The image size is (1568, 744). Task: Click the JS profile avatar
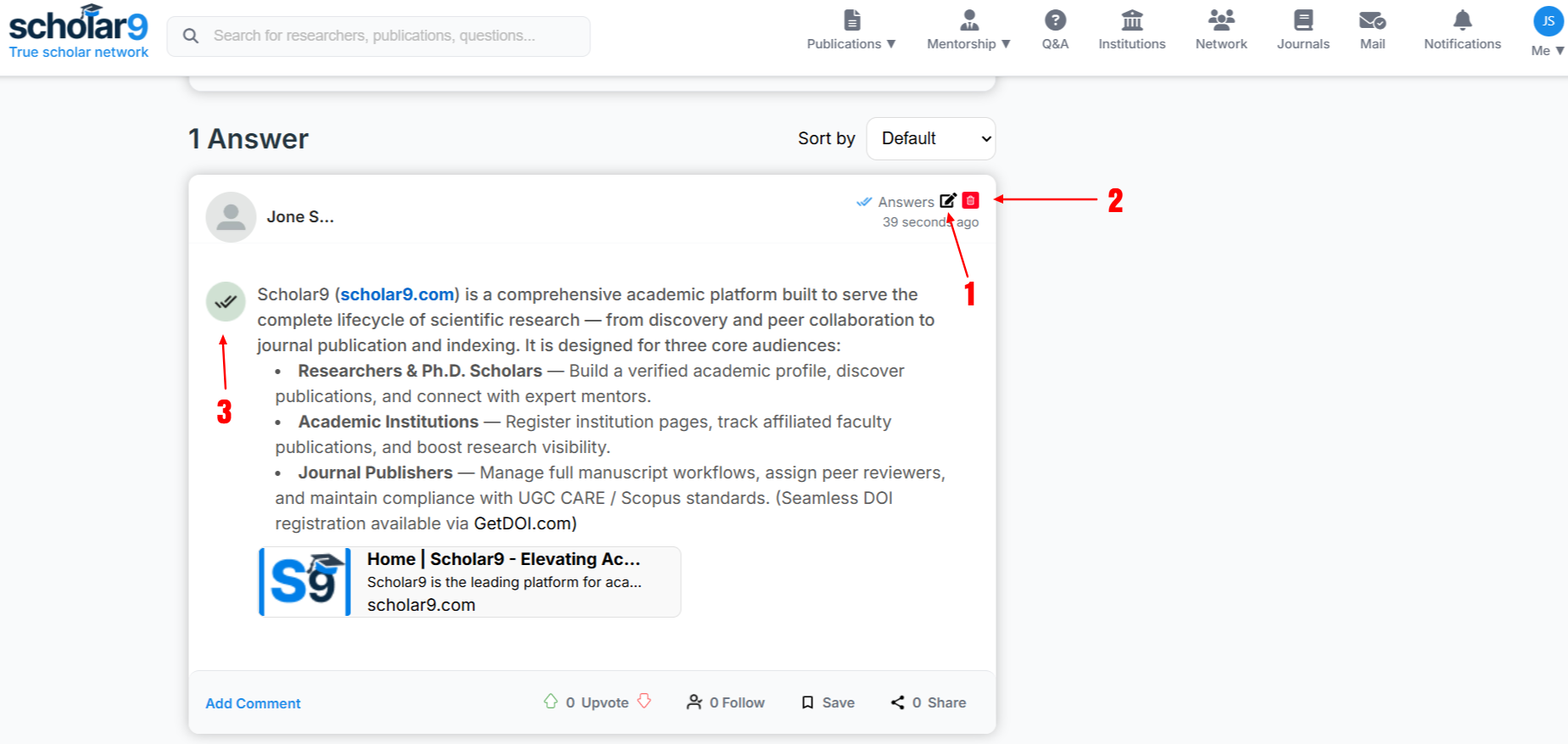(1548, 21)
